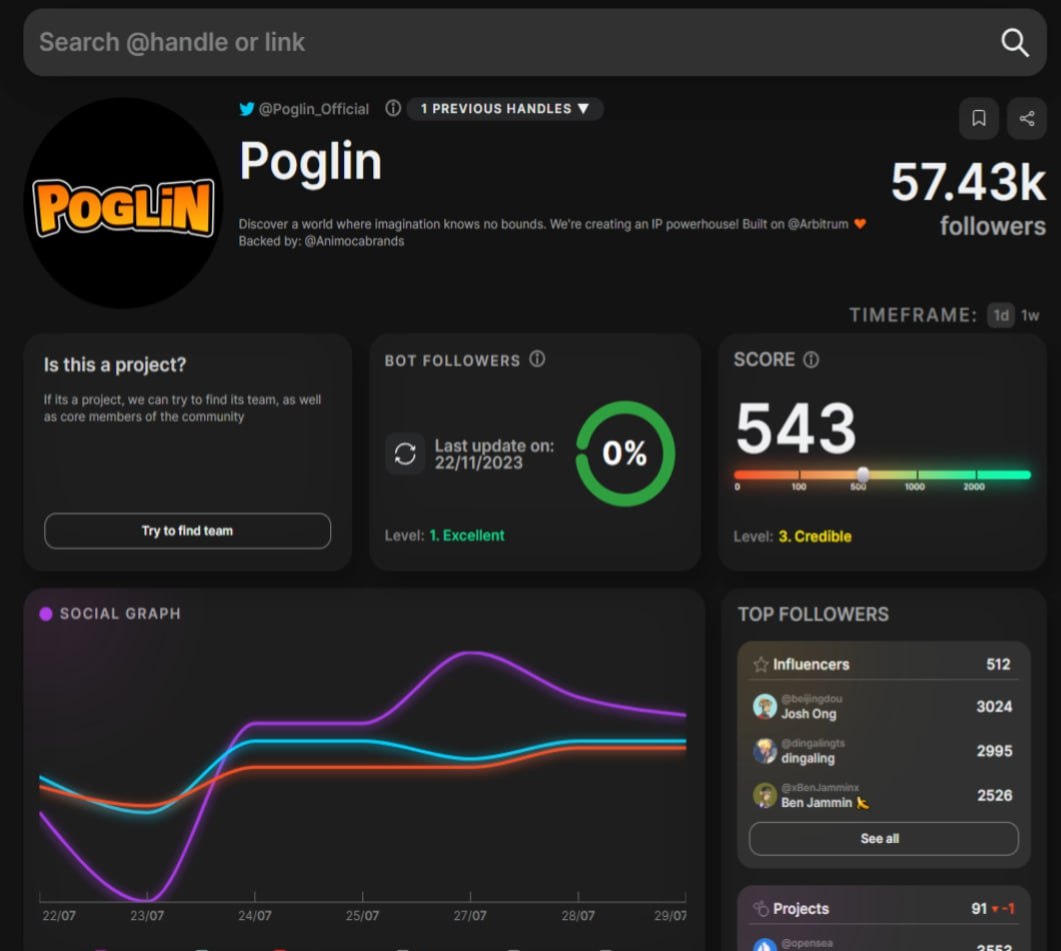Image resolution: width=1061 pixels, height=951 pixels.
Task: Click Josh Ong's avatar
Action: (x=765, y=707)
